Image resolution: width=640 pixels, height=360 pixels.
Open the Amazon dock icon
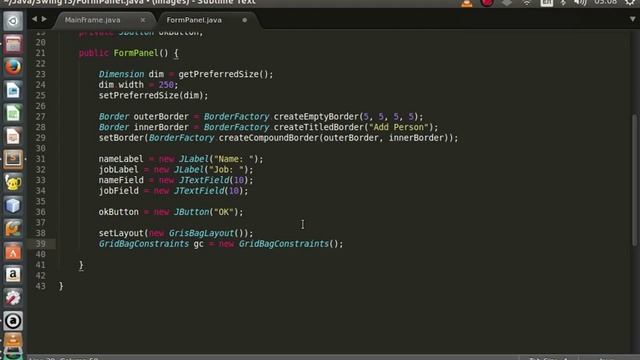pos(13,275)
